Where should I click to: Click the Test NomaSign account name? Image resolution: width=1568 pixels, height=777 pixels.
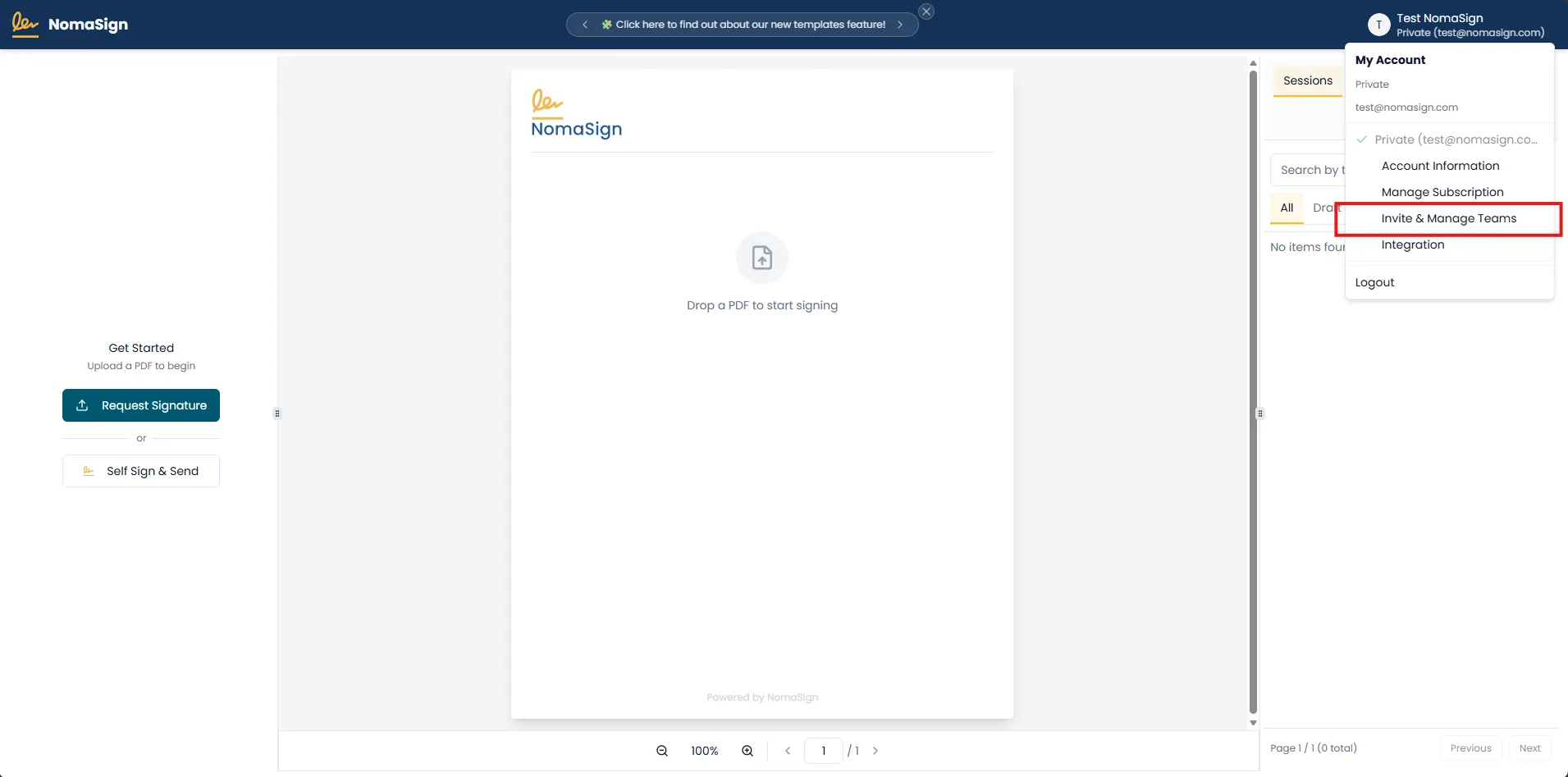pos(1440,18)
